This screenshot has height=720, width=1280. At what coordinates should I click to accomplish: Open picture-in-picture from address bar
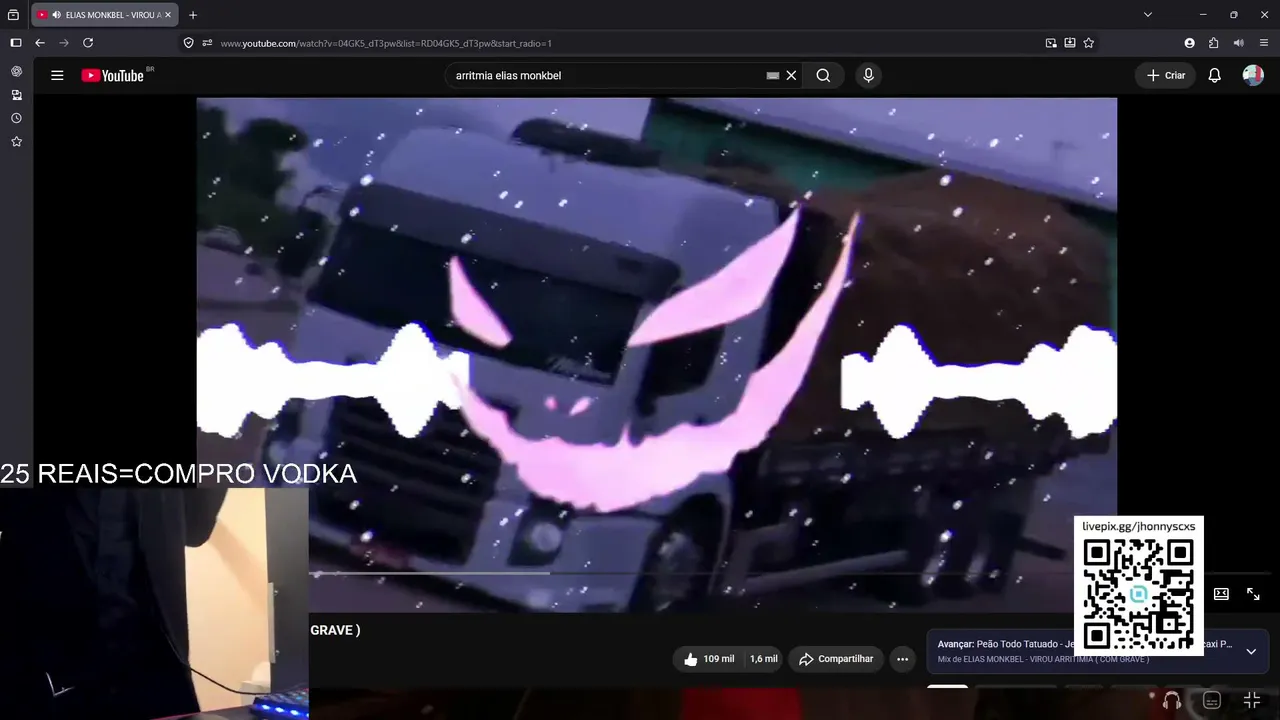1051,43
